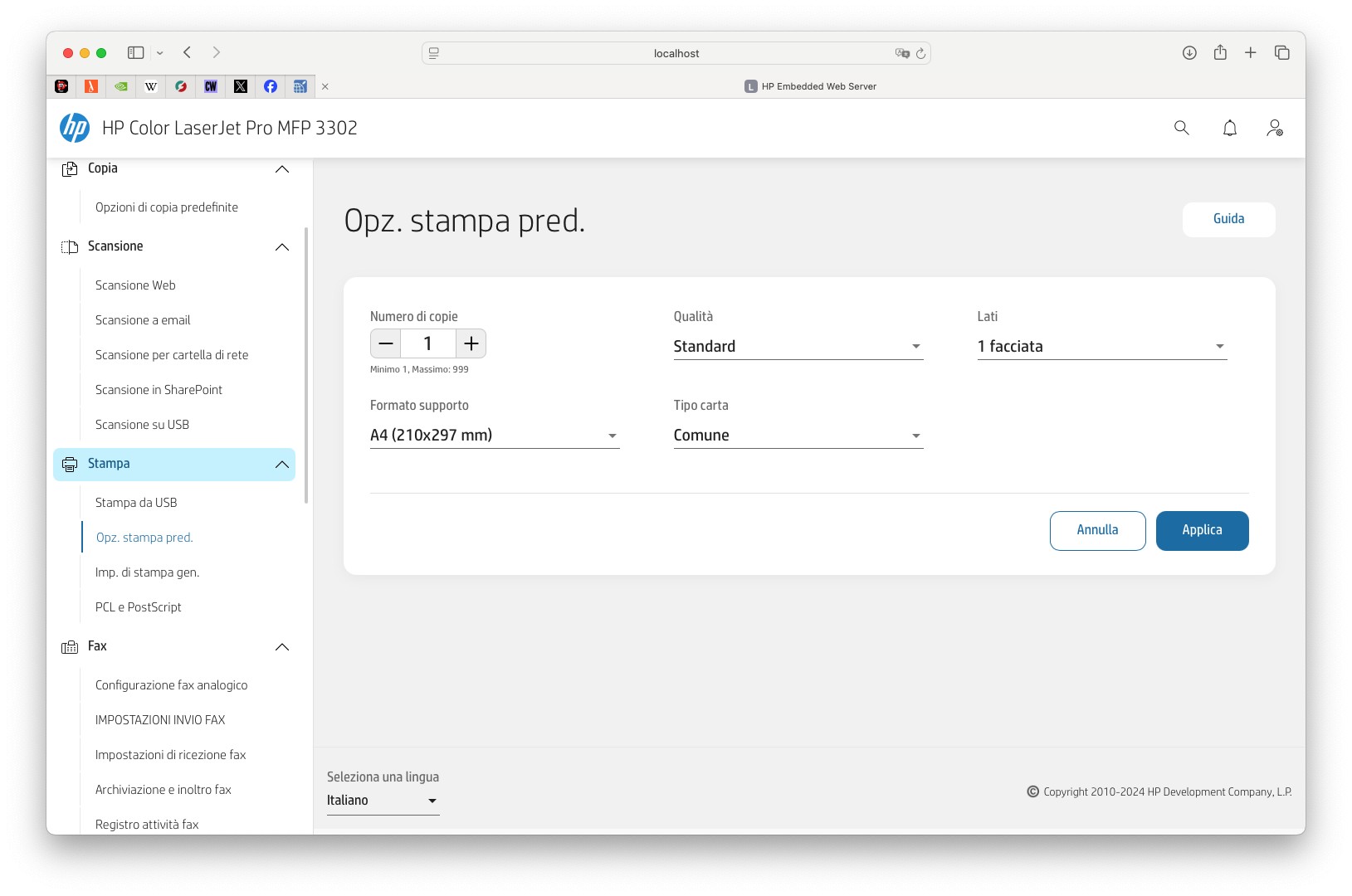Open Registro attività fax

click(147, 825)
